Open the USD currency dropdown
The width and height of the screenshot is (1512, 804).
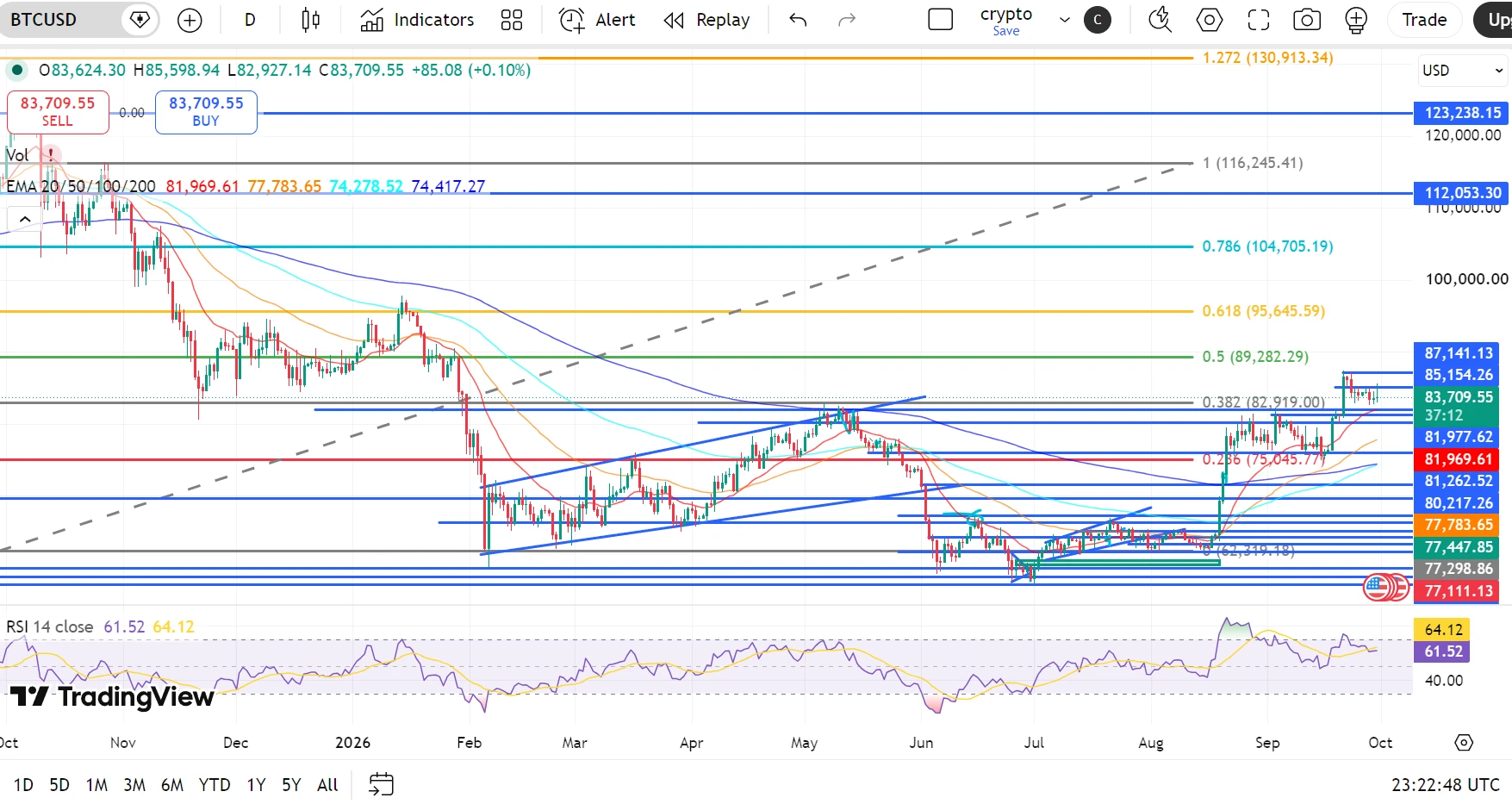click(x=1461, y=71)
